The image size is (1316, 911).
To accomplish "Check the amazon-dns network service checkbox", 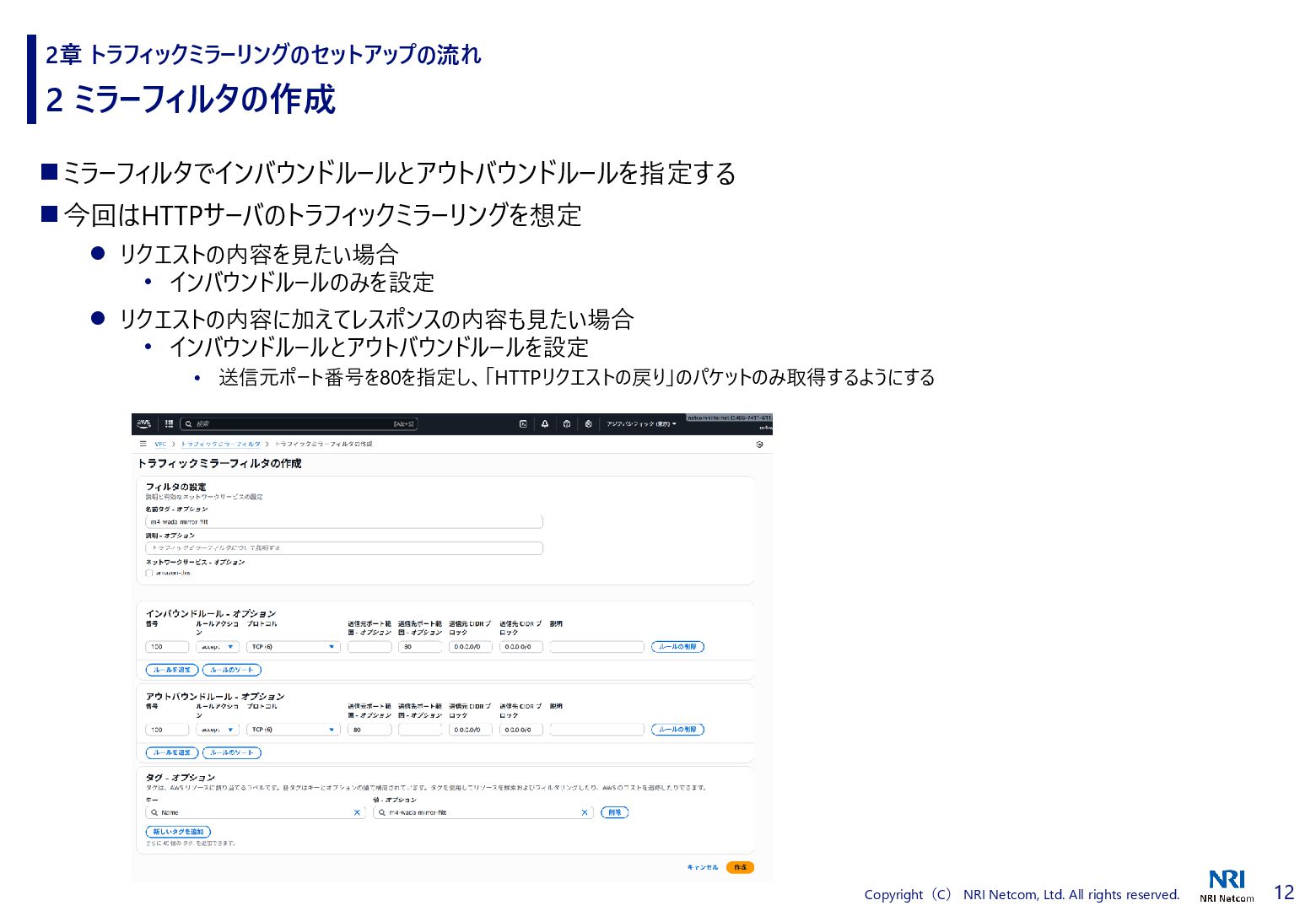I will point(149,573).
